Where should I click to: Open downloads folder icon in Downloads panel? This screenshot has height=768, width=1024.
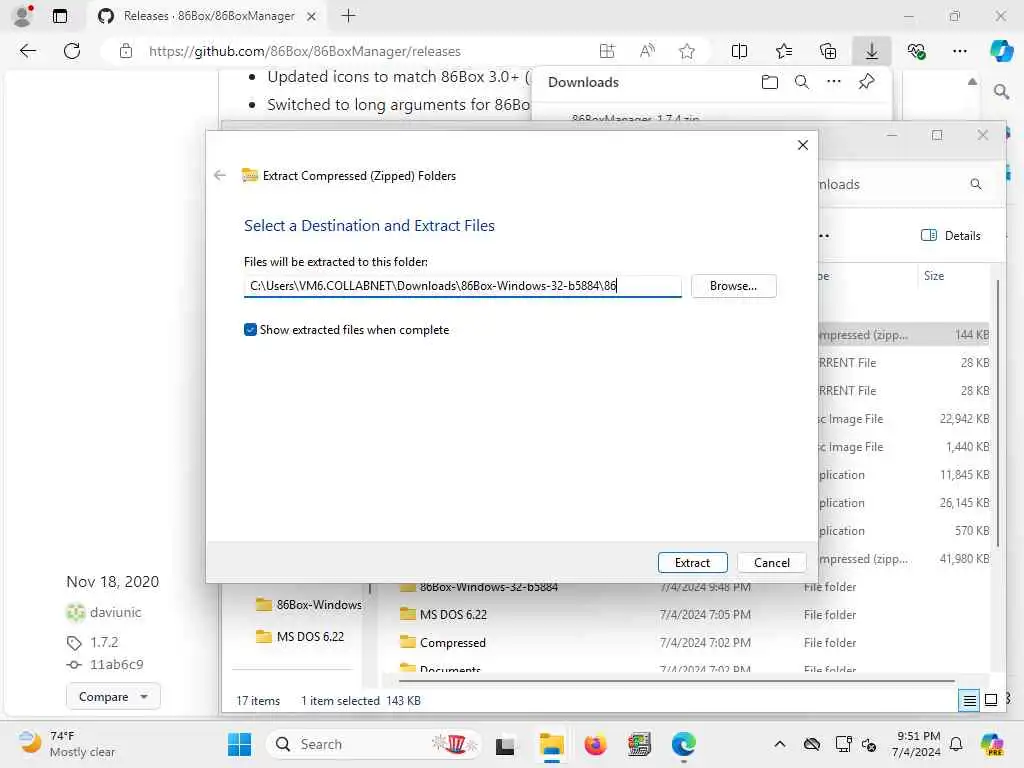(x=770, y=82)
